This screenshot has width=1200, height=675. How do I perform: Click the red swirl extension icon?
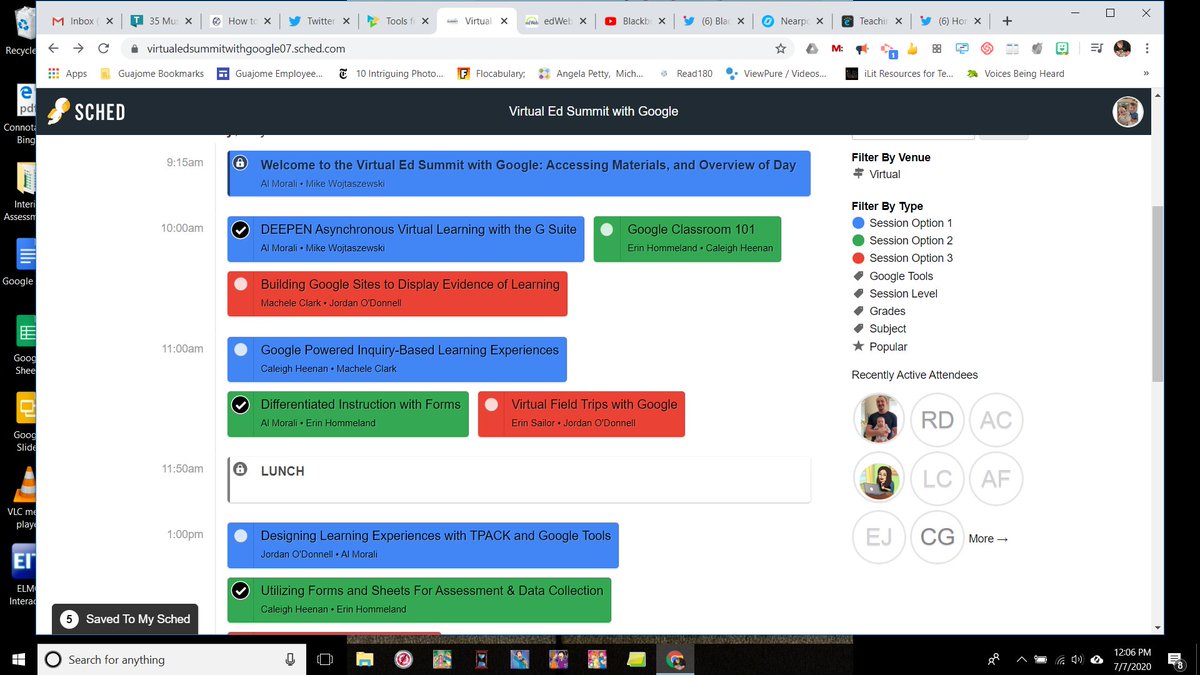[986, 48]
